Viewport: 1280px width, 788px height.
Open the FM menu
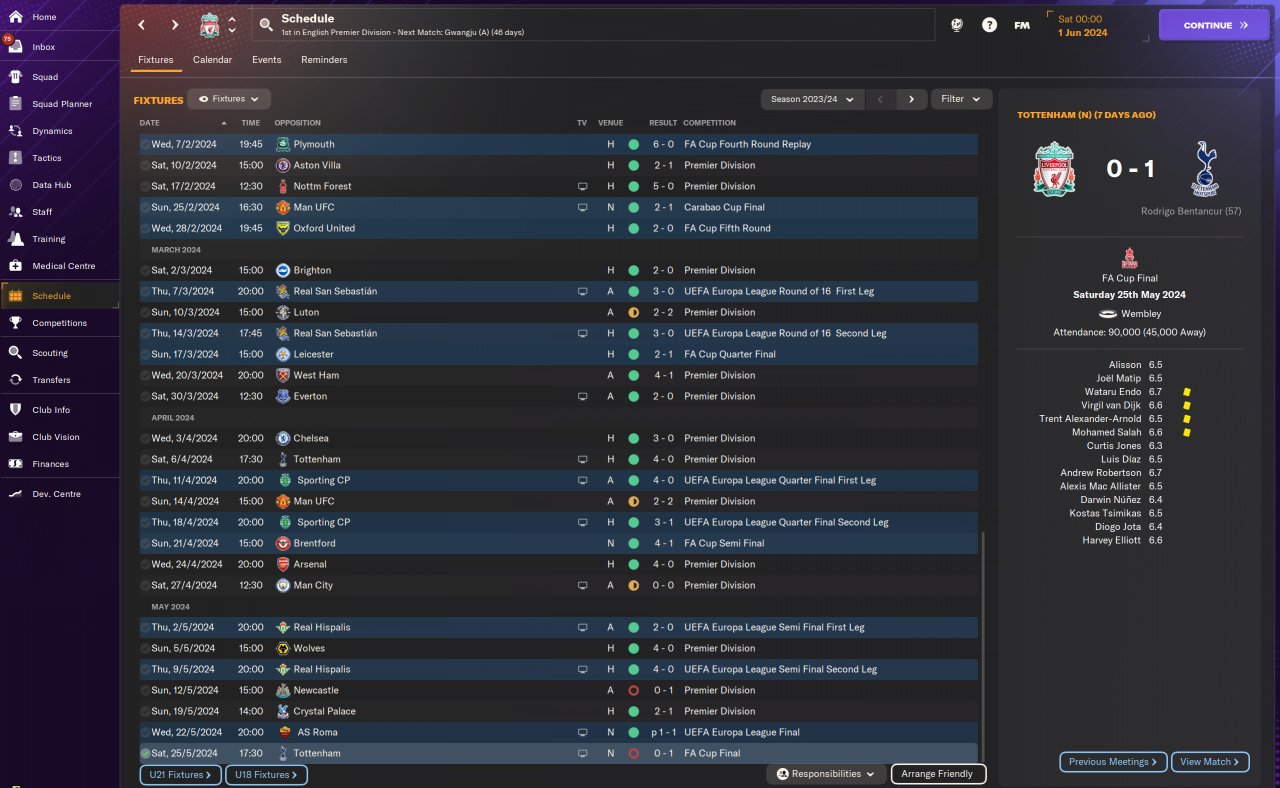point(1022,25)
